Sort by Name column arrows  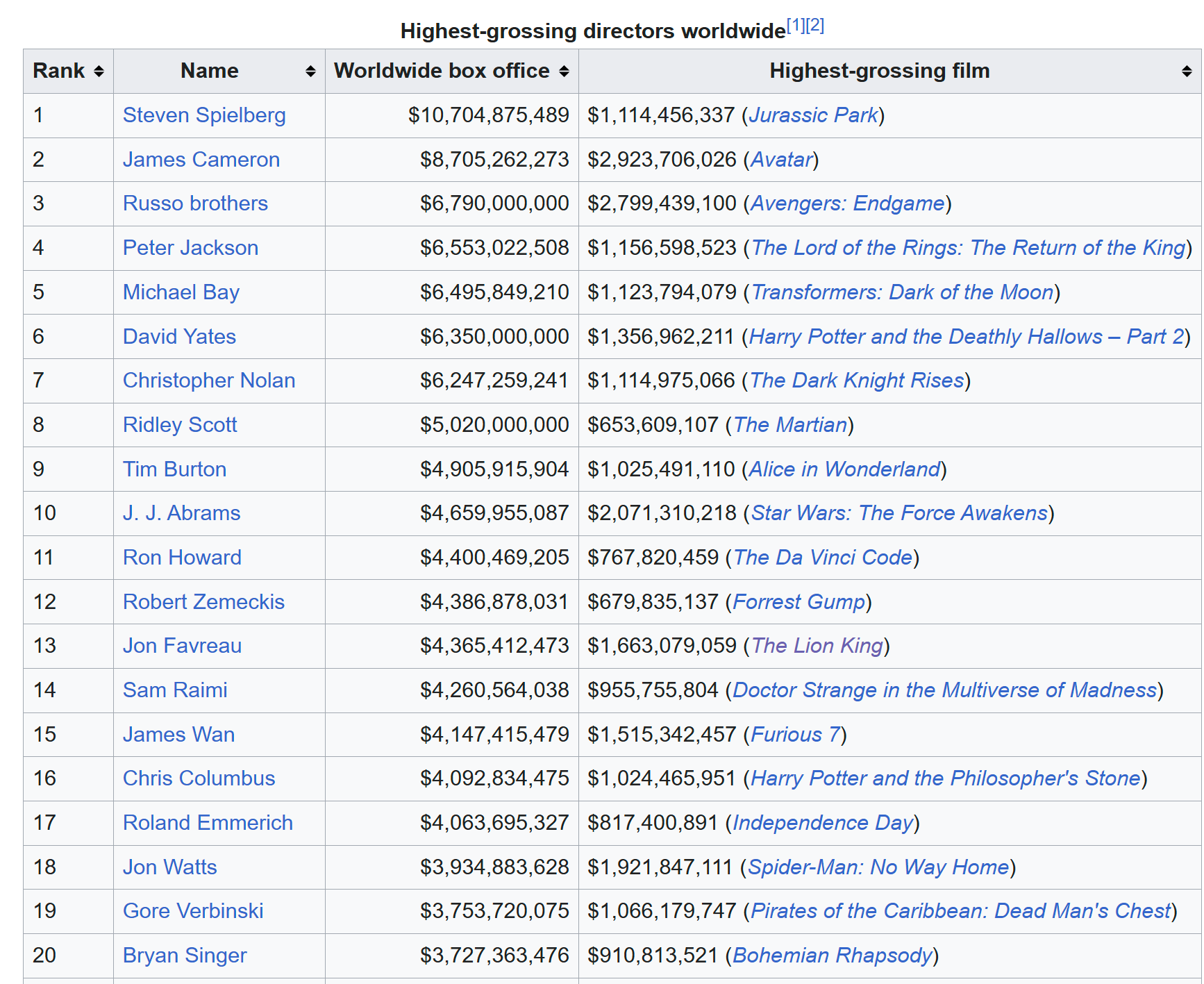coord(310,72)
